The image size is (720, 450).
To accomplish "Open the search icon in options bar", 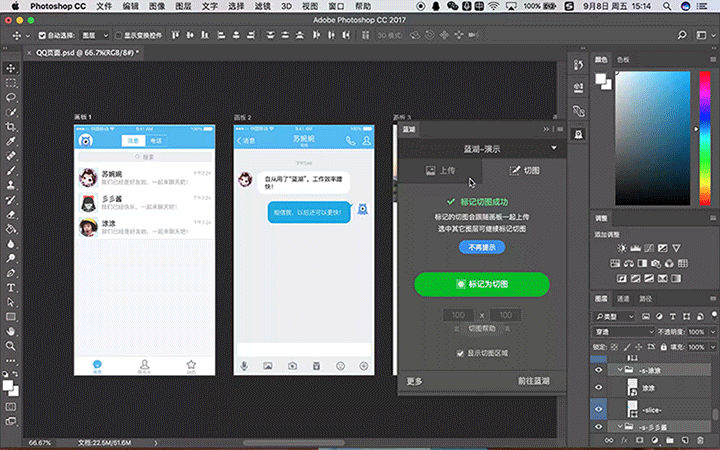I will [682, 35].
